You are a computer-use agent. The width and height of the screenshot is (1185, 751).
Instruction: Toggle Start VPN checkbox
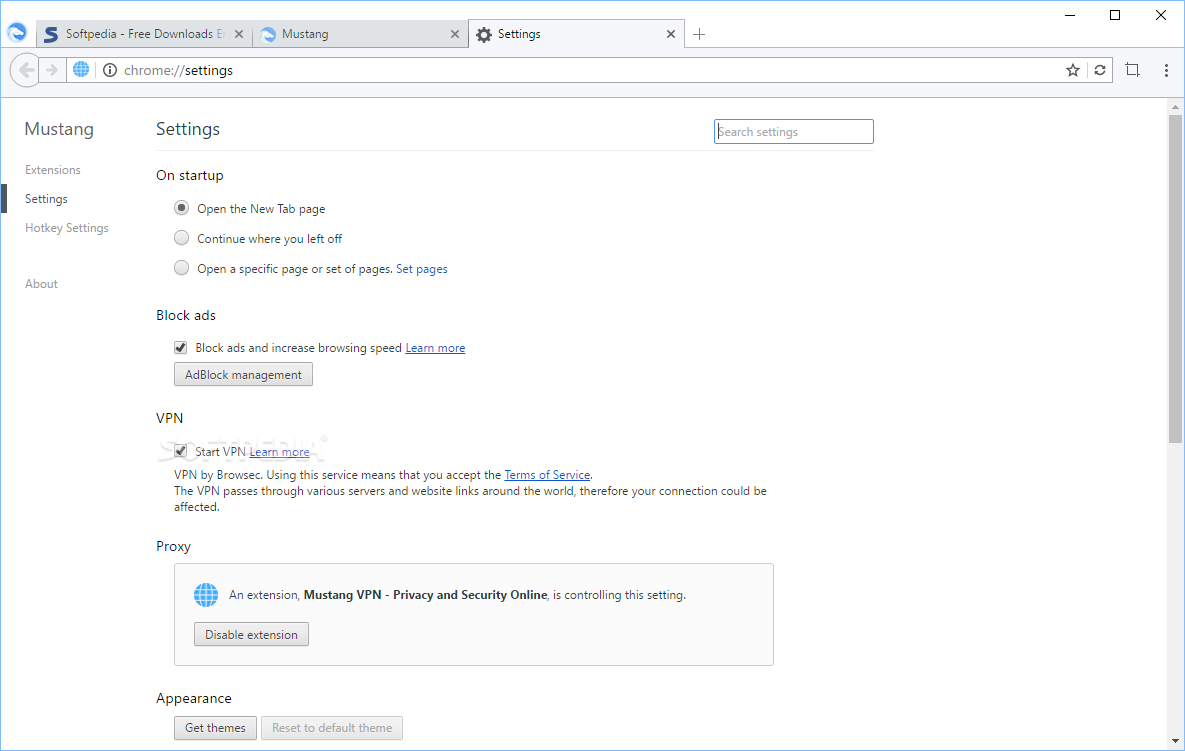(x=181, y=451)
